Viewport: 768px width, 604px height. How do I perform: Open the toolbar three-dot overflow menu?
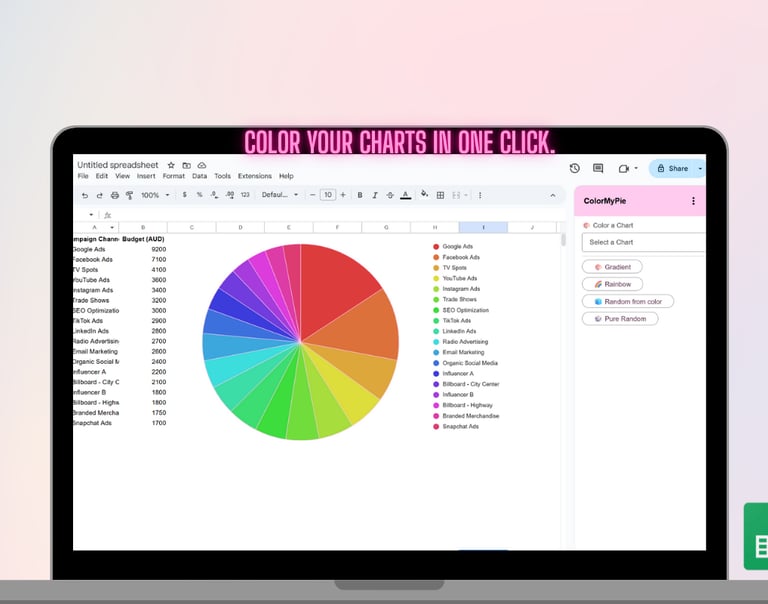(480, 195)
